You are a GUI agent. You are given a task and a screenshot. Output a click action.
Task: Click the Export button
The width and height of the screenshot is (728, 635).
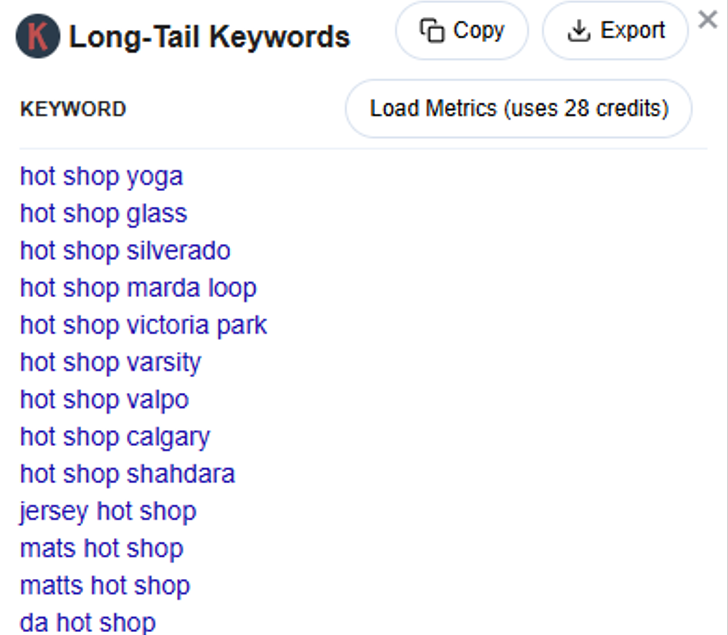[x=615, y=31]
